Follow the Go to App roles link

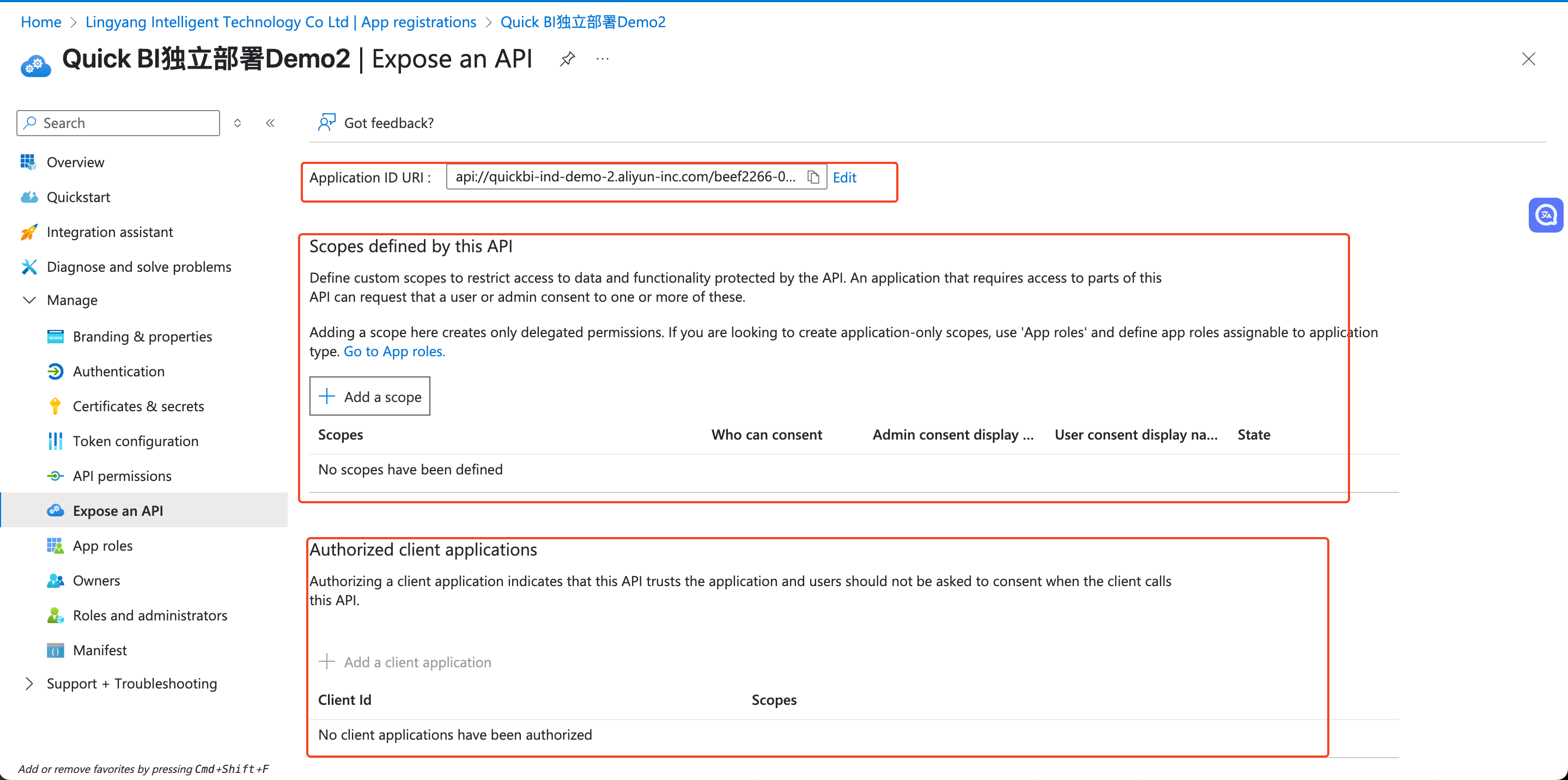394,351
